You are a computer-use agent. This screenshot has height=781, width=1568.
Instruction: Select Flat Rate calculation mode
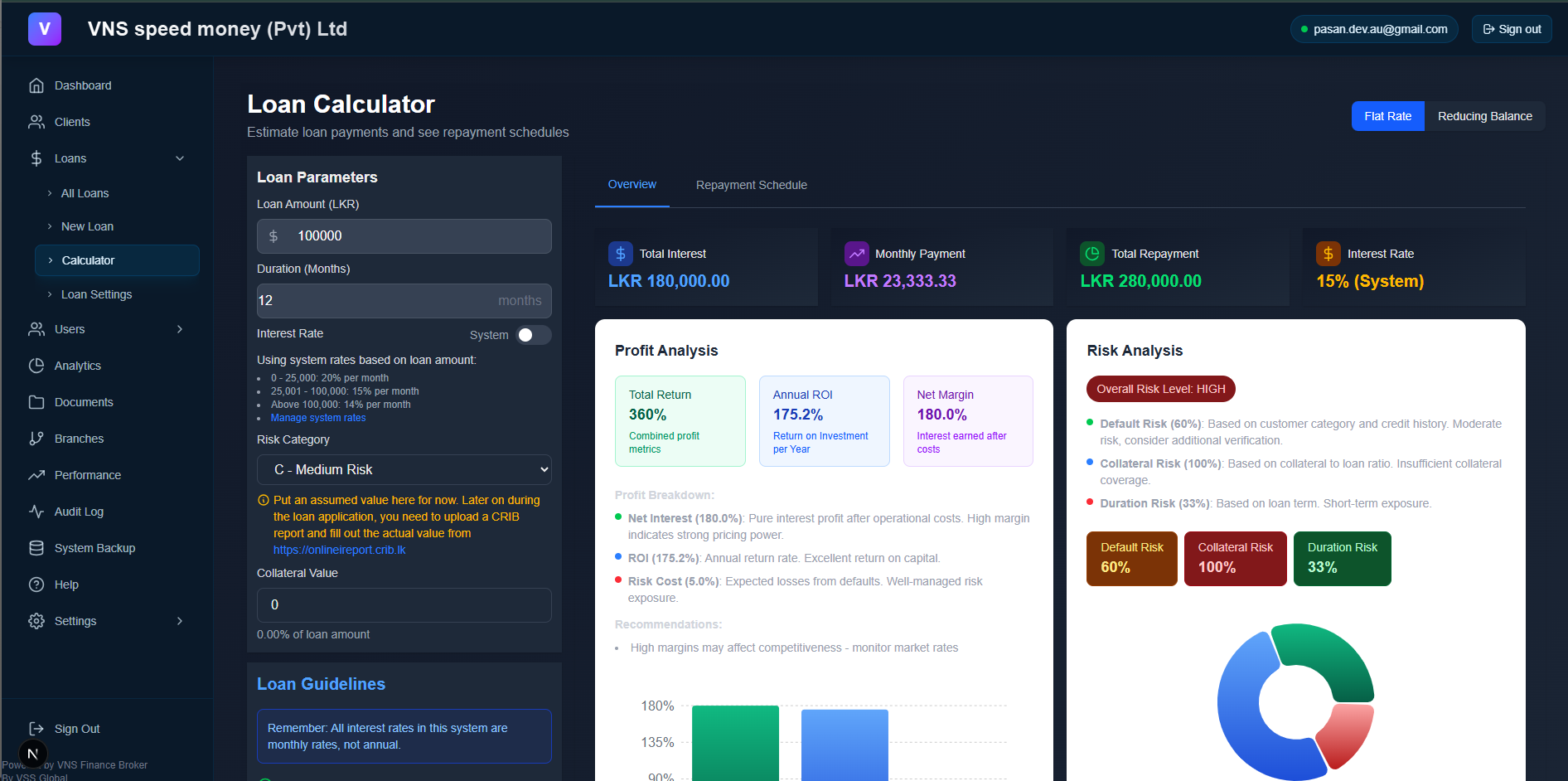(x=1388, y=116)
